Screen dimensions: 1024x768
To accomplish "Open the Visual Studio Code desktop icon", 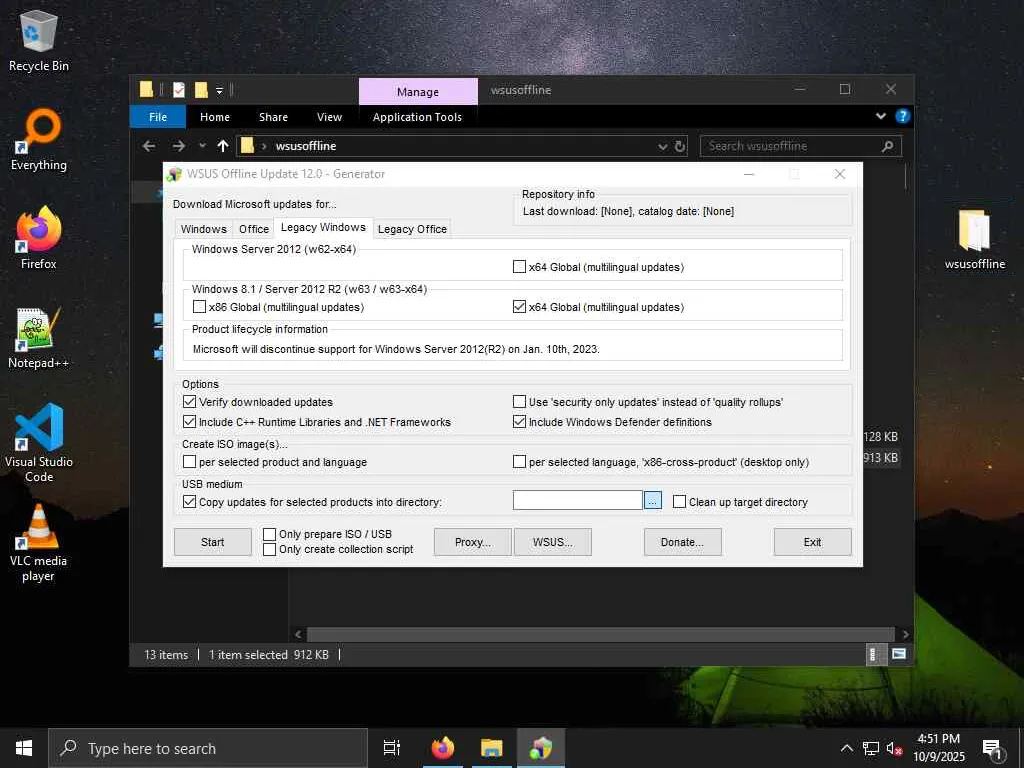I will [x=39, y=443].
